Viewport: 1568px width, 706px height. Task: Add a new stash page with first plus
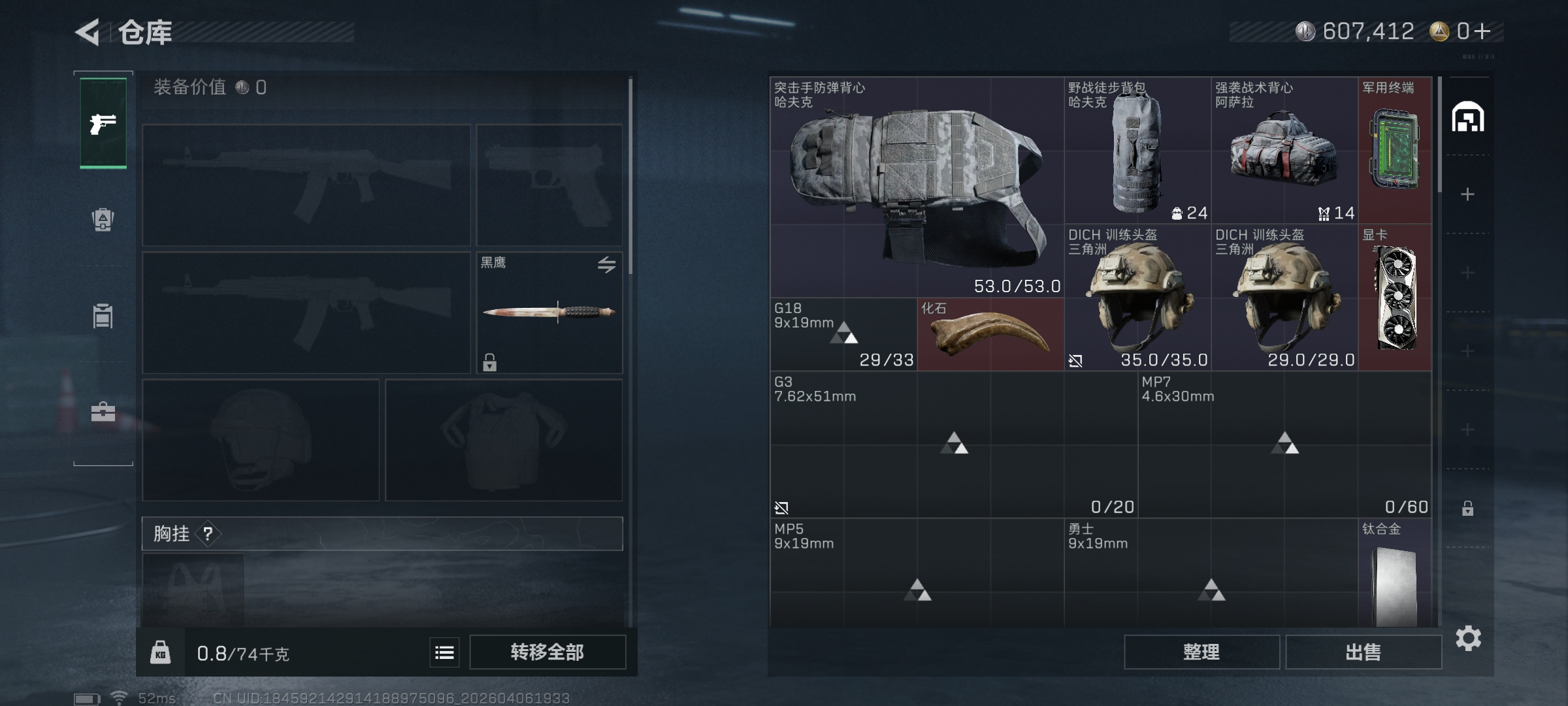pyautogui.click(x=1467, y=194)
